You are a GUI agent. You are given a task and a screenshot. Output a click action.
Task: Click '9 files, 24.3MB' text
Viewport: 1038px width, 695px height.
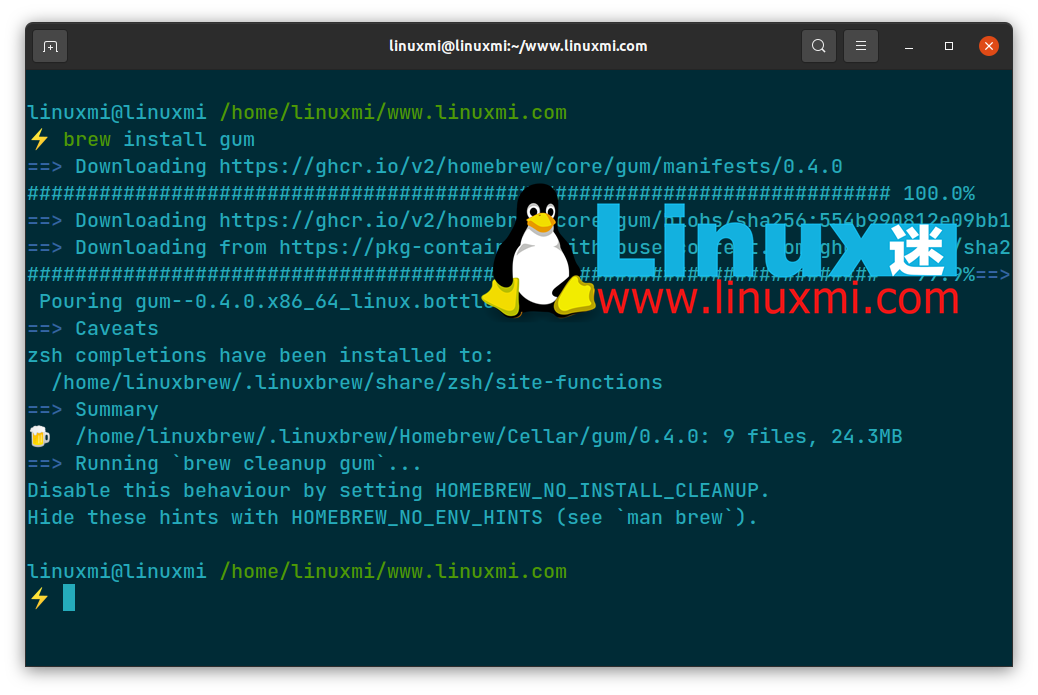812,437
